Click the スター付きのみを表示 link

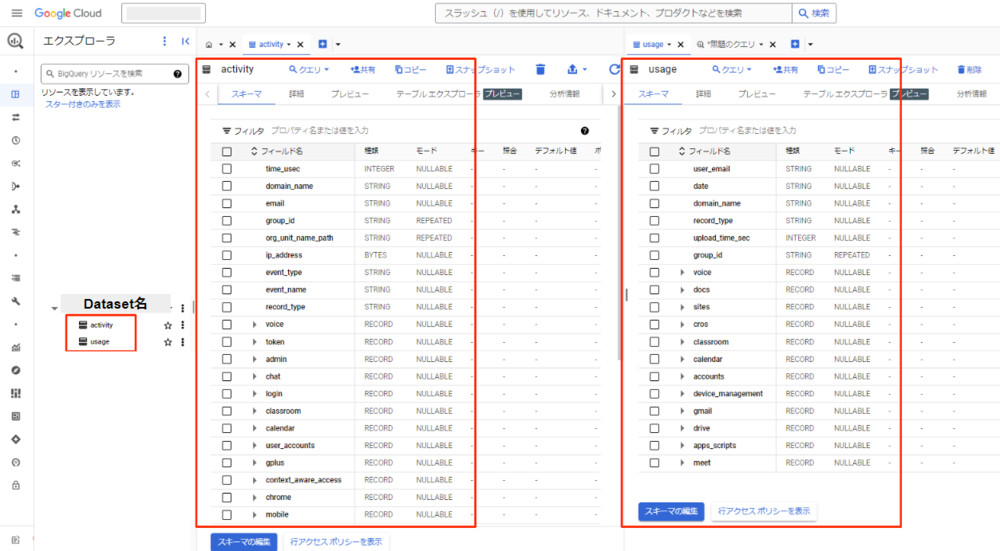point(82,104)
